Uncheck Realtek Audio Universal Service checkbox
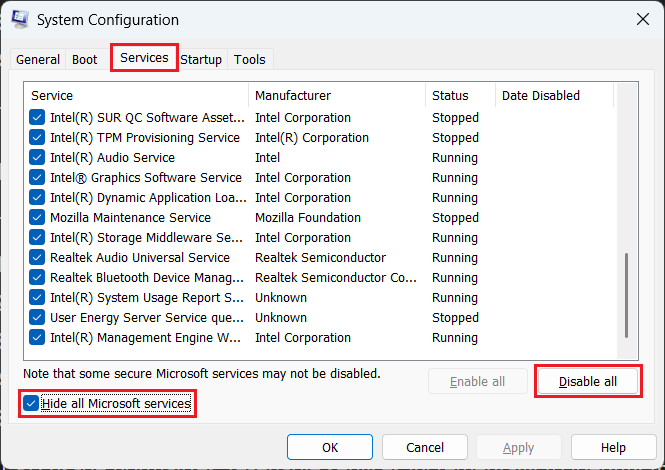This screenshot has width=665, height=470. click(38, 258)
